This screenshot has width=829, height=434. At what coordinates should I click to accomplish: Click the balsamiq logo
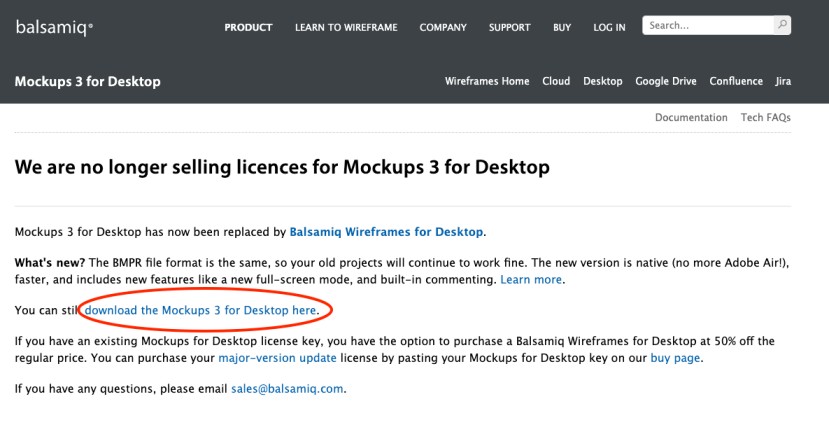[54, 27]
